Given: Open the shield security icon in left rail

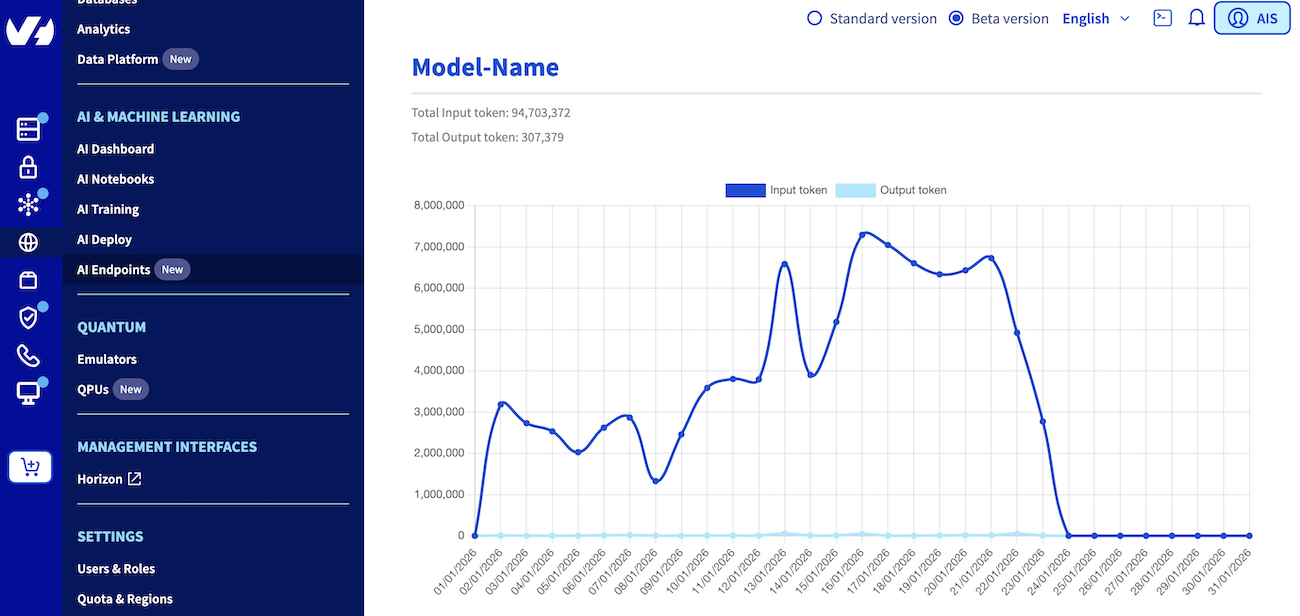Looking at the screenshot, I should pyautogui.click(x=30, y=317).
